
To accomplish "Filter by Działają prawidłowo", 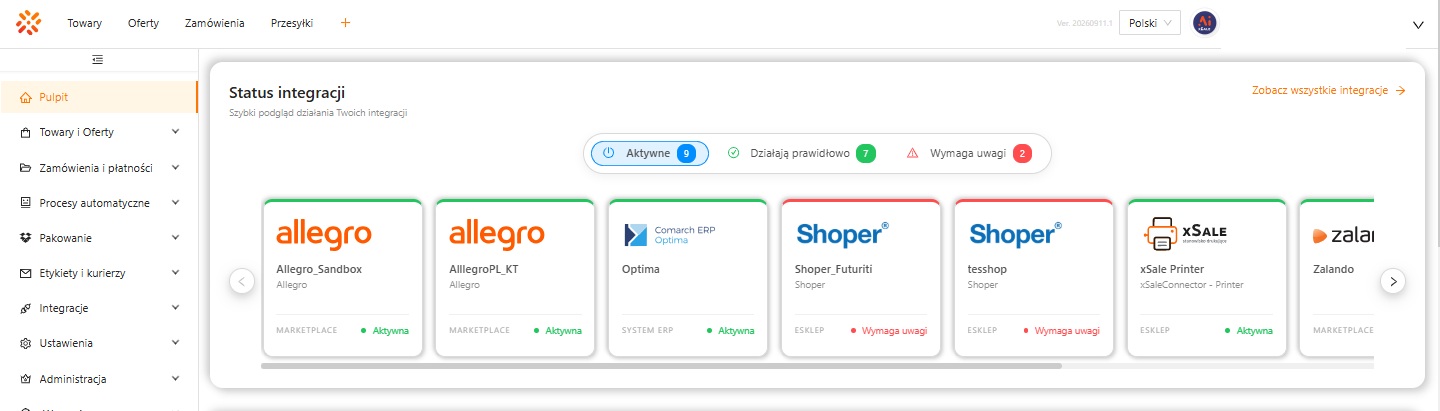I will point(801,153).
